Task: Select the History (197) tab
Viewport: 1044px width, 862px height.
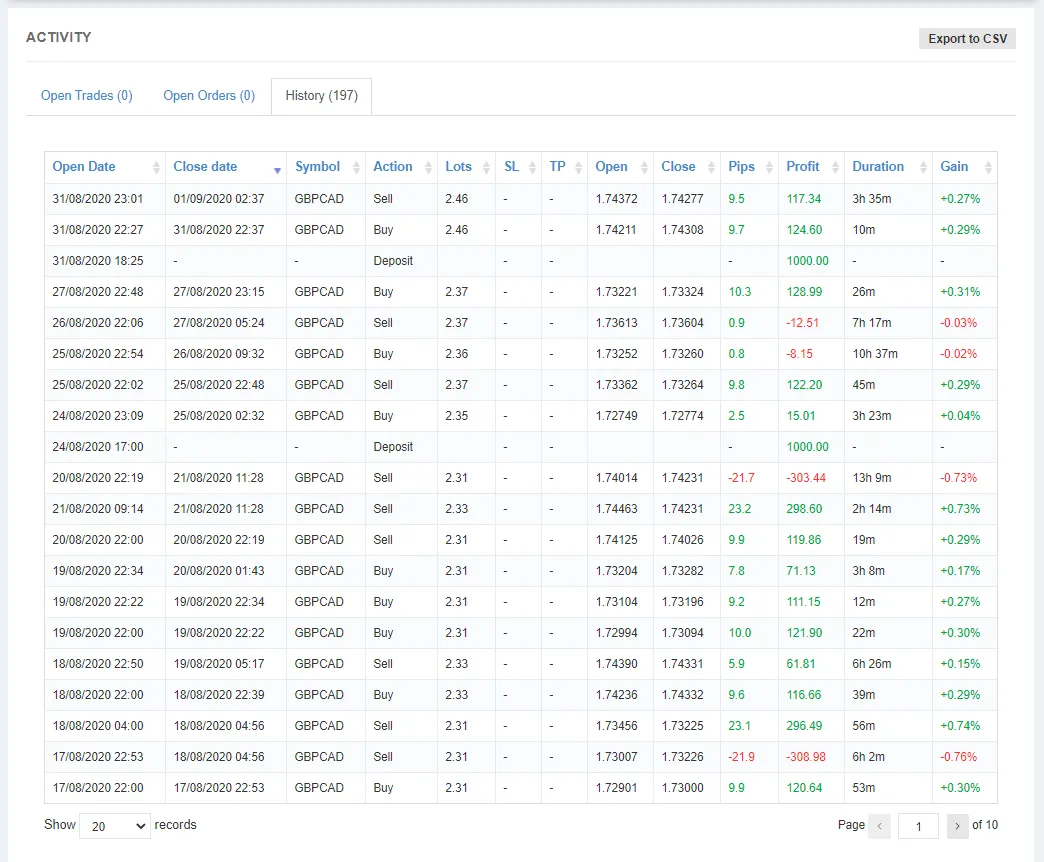Action: click(x=322, y=96)
